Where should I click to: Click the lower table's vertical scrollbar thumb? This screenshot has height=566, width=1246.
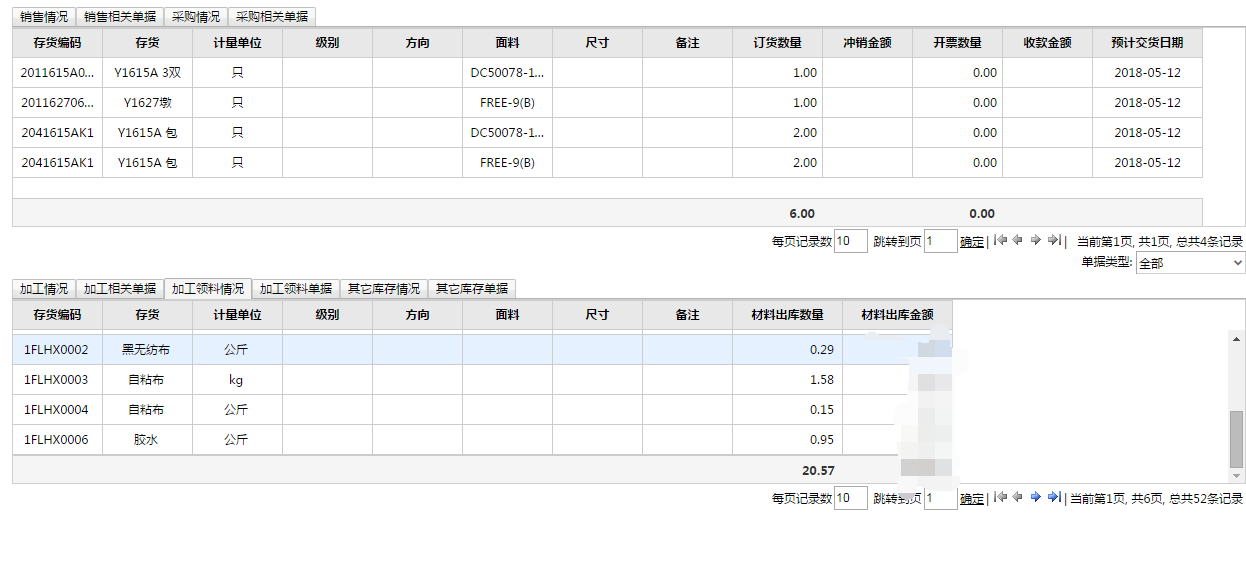coord(1236,437)
